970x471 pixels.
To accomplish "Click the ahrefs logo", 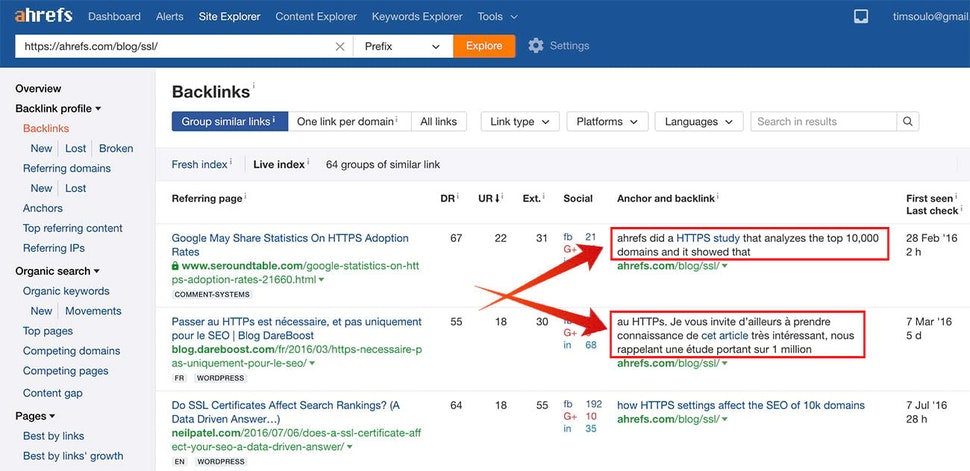I will click(45, 16).
